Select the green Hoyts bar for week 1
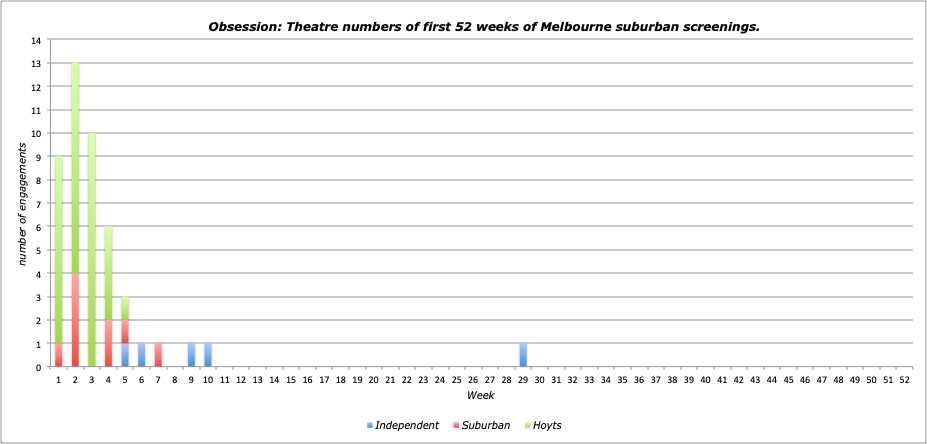This screenshot has height=444, width=927. pos(59,250)
